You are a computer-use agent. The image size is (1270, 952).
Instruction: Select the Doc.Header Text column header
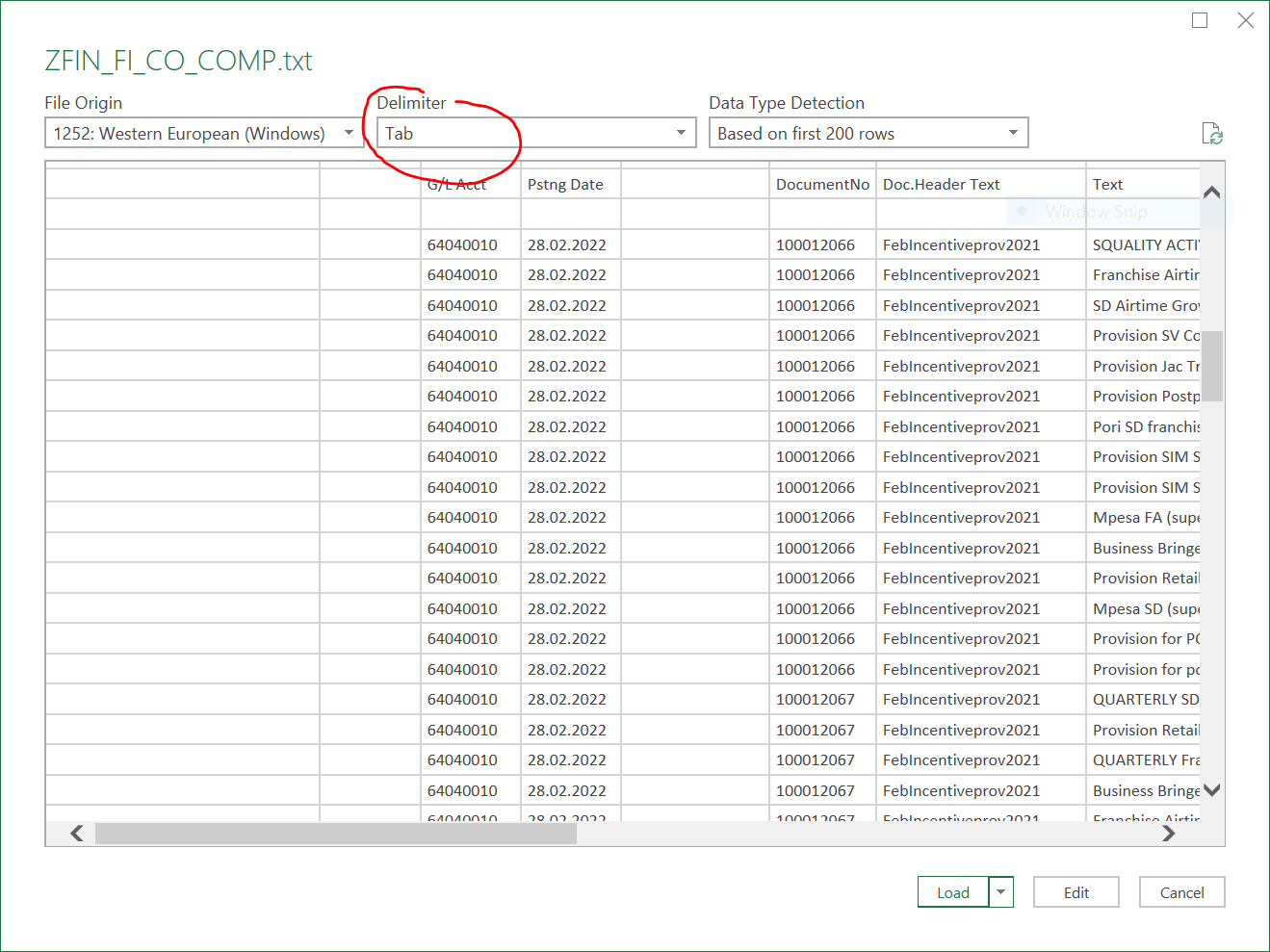(x=981, y=184)
